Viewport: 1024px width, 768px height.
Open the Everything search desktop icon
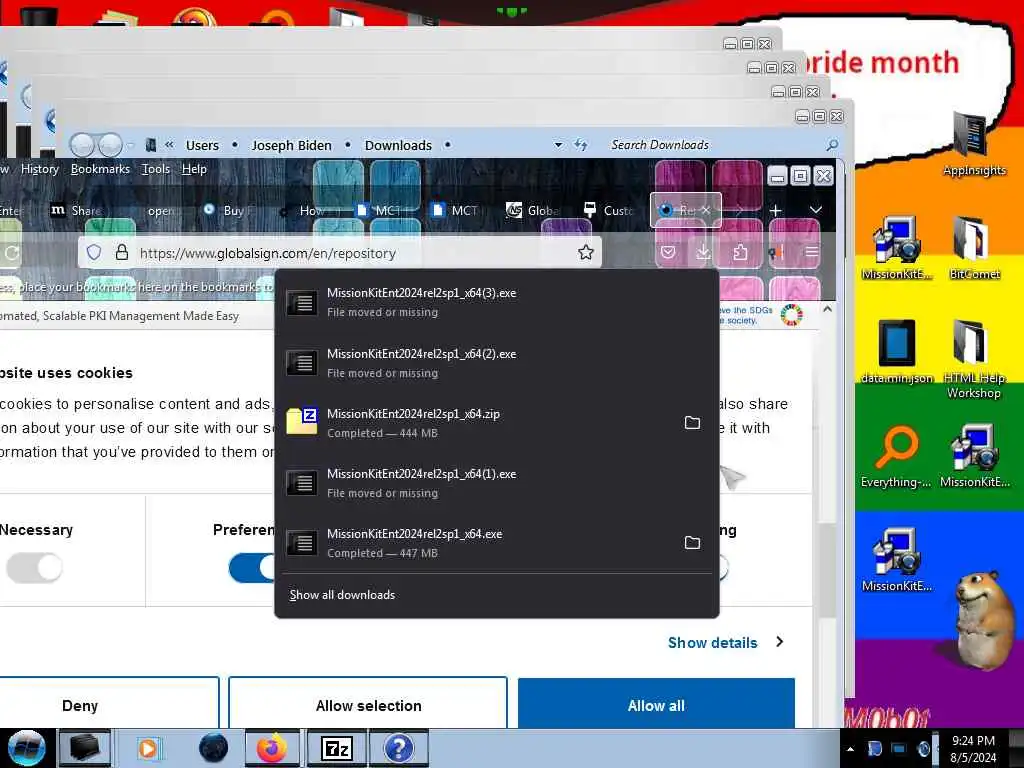[x=896, y=456]
